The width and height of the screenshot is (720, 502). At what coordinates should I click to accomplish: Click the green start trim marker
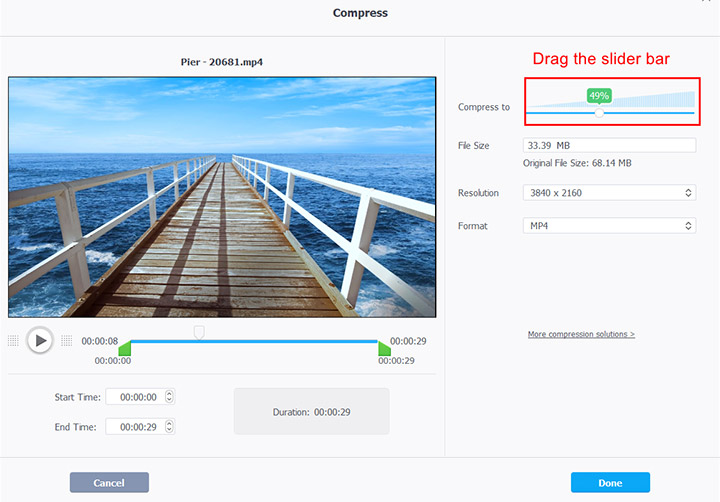point(125,349)
